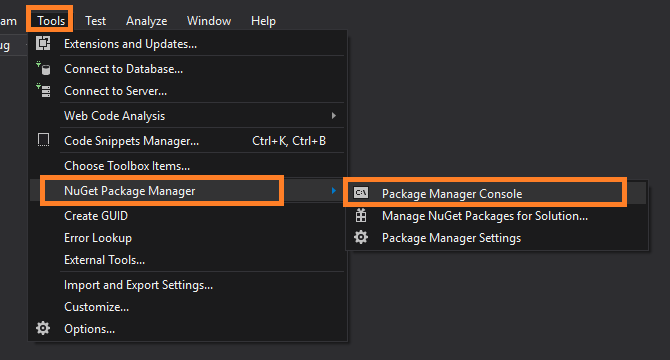This screenshot has width=670, height=360.
Task: Click the Connect to Server icon
Action: [x=43, y=91]
